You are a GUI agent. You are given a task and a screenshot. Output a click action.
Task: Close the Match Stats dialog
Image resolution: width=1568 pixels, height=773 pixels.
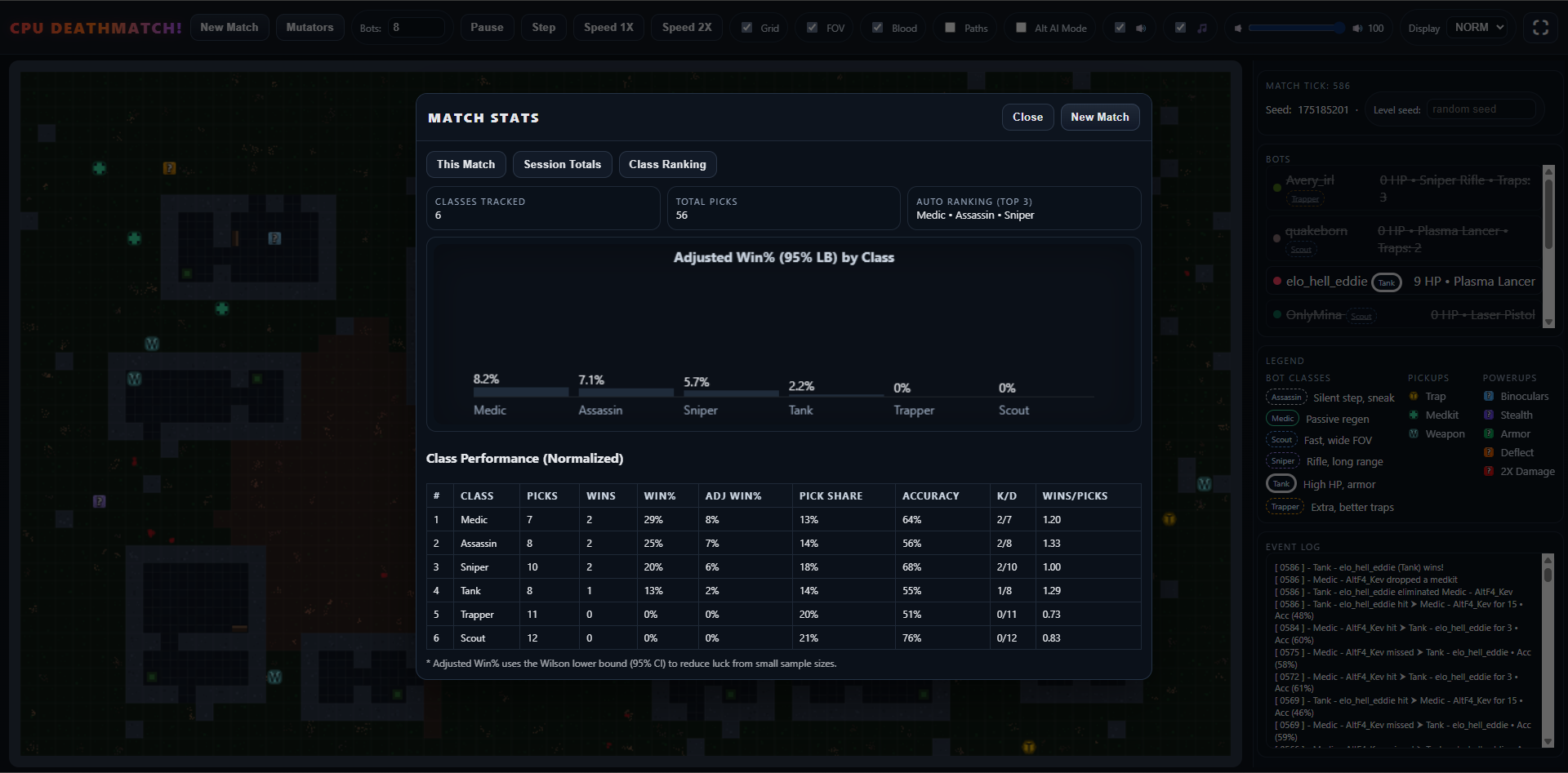(x=1027, y=117)
